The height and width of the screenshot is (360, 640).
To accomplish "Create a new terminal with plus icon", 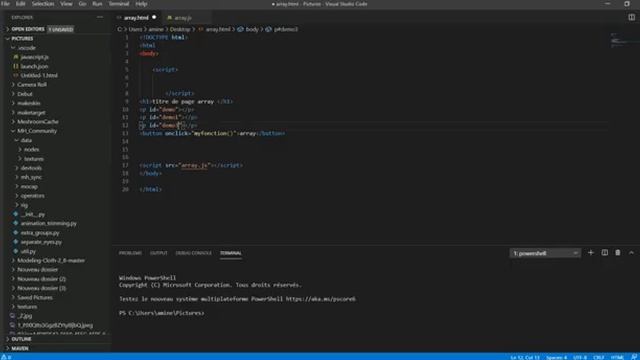I will [591, 253].
